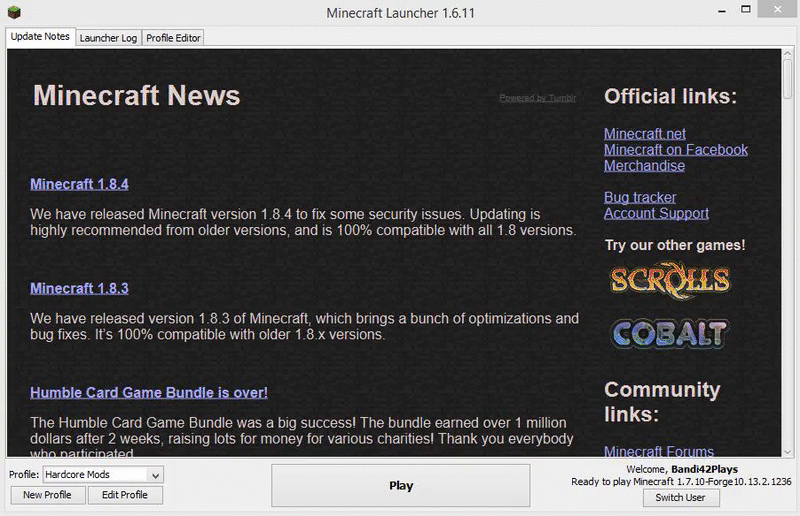The height and width of the screenshot is (516, 800).
Task: Open the Minecraft 1.8.3 news link
Action: 79,288
